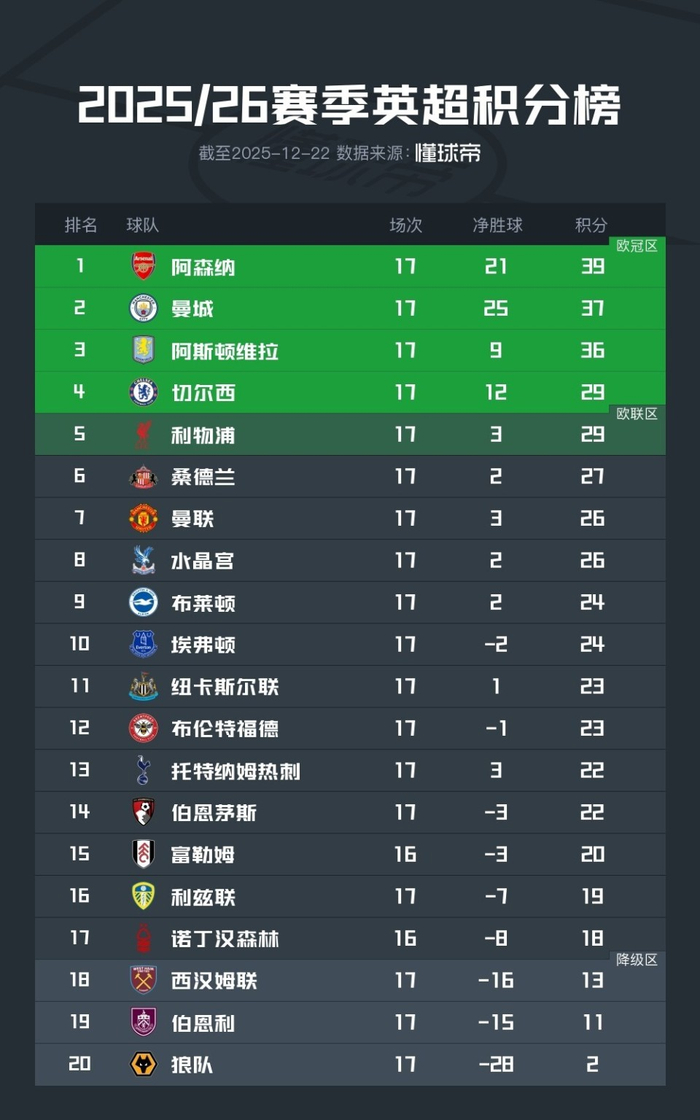Viewport: 700px width, 1120px height.
Task: Click the Brighton club crest
Action: 143,602
